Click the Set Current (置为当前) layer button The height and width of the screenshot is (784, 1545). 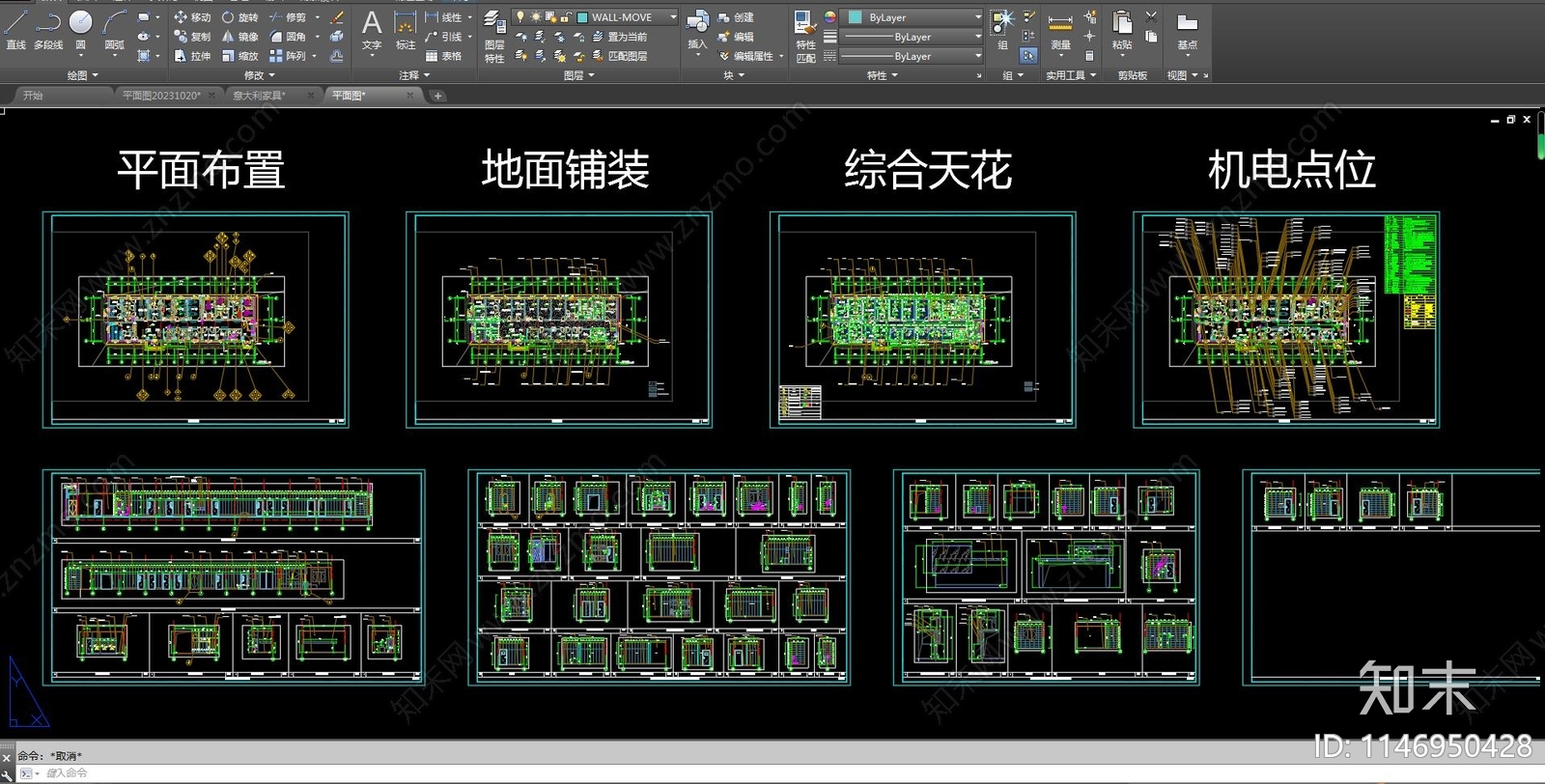click(x=619, y=37)
